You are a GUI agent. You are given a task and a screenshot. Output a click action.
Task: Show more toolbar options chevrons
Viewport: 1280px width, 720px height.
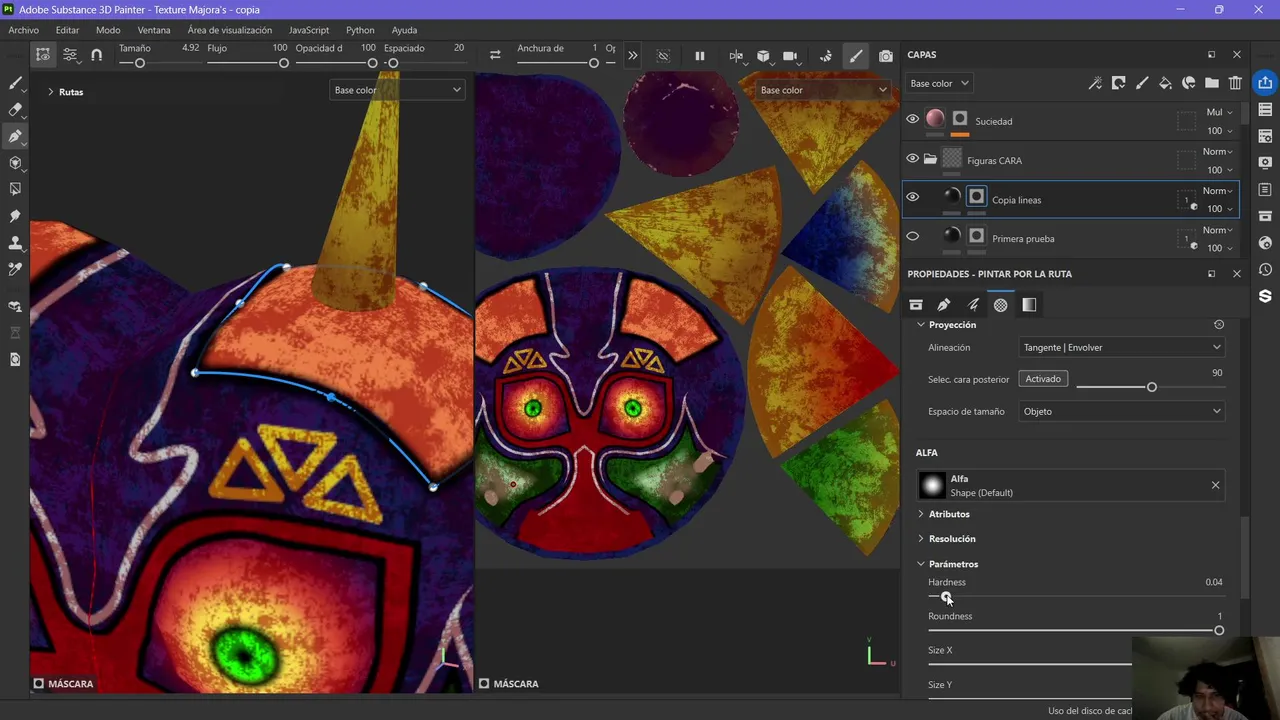click(x=633, y=56)
